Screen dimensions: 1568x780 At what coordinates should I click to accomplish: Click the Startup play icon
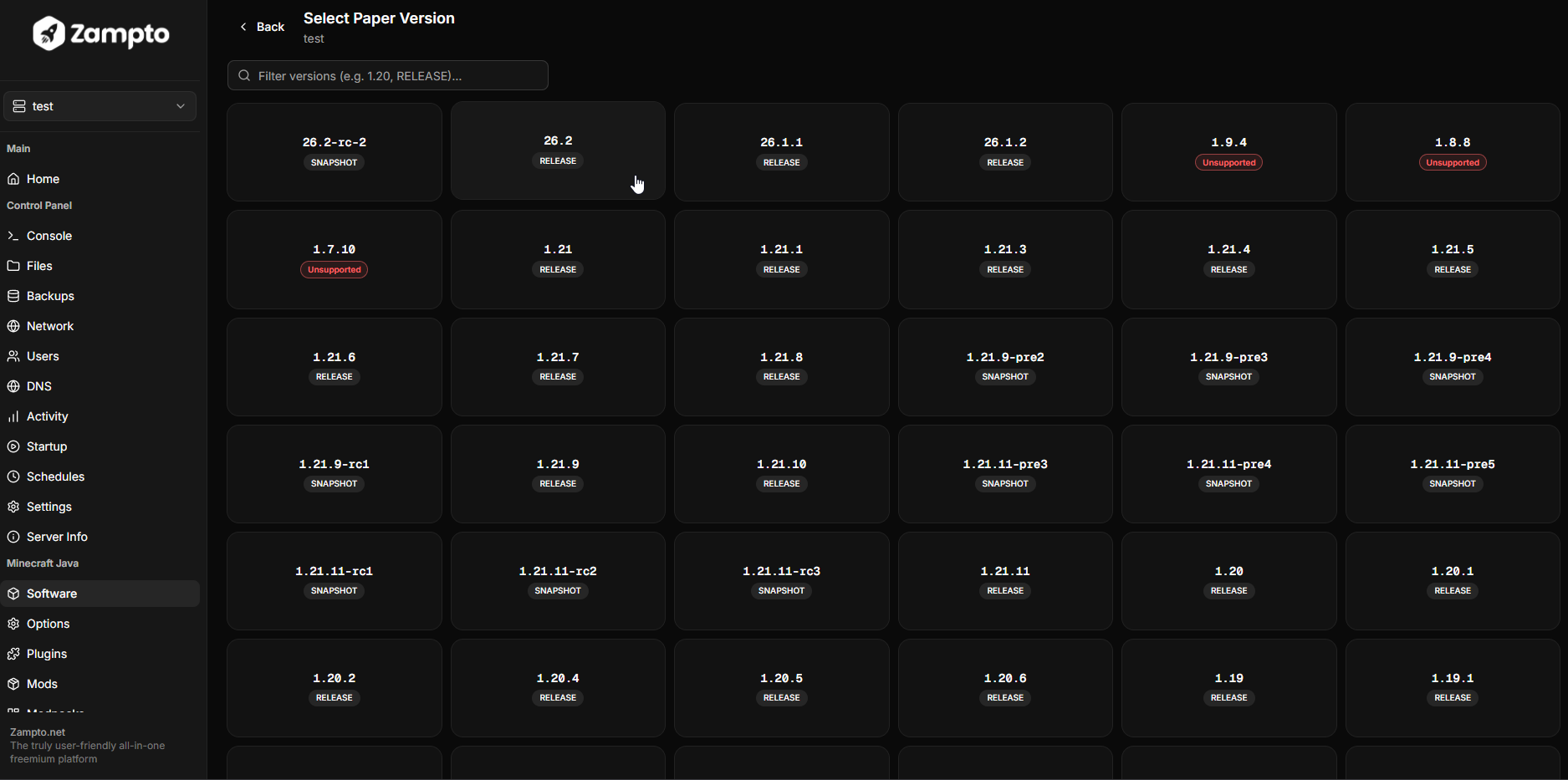(13, 446)
